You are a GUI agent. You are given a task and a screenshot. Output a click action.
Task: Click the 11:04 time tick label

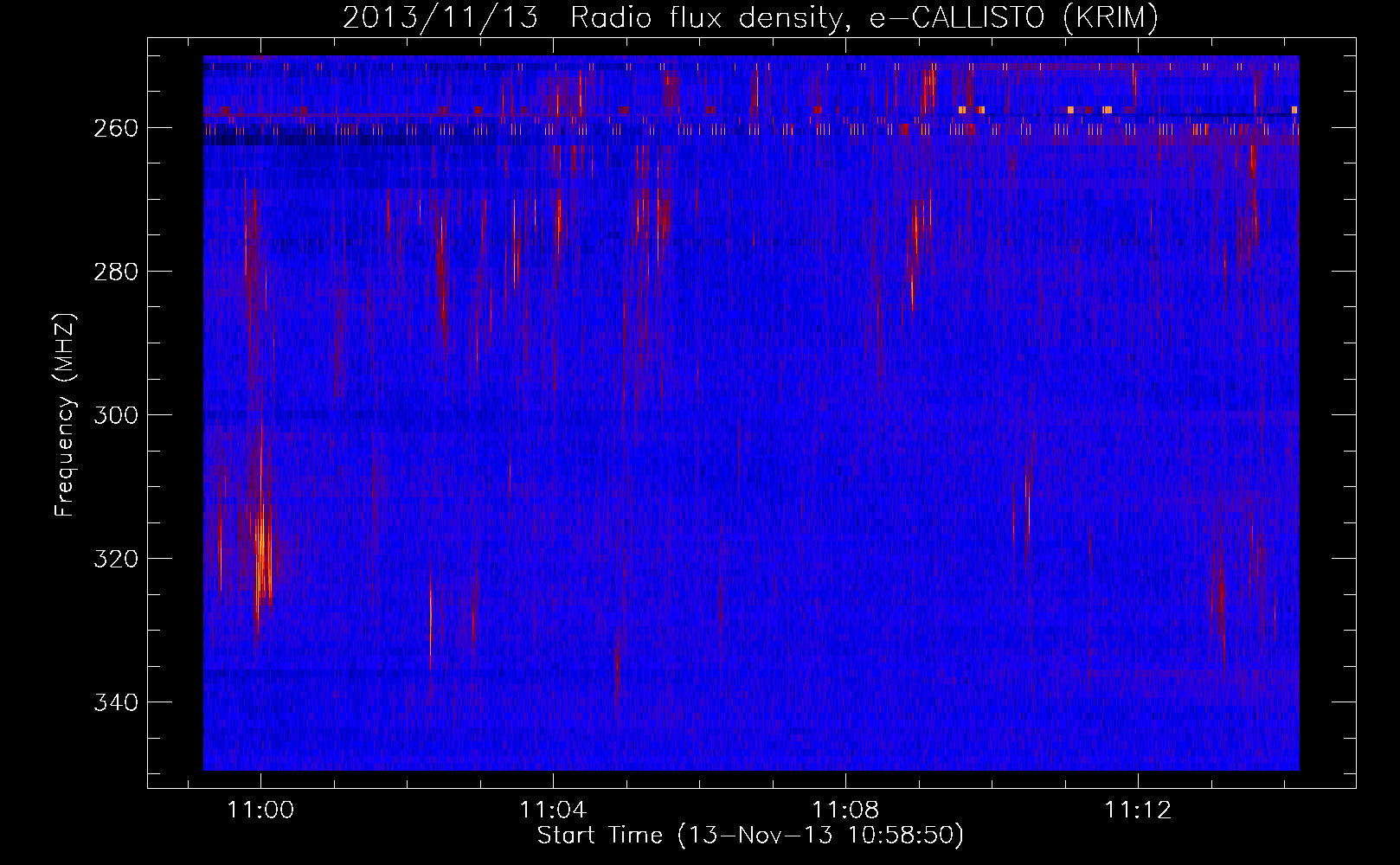(553, 810)
